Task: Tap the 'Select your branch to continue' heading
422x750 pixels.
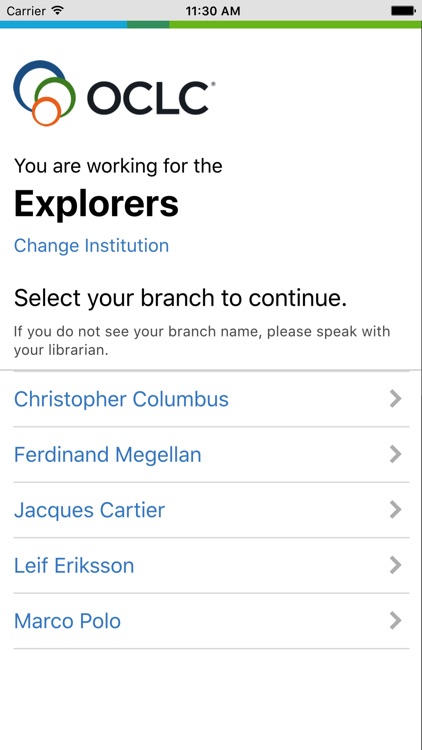Action: pyautogui.click(x=180, y=298)
